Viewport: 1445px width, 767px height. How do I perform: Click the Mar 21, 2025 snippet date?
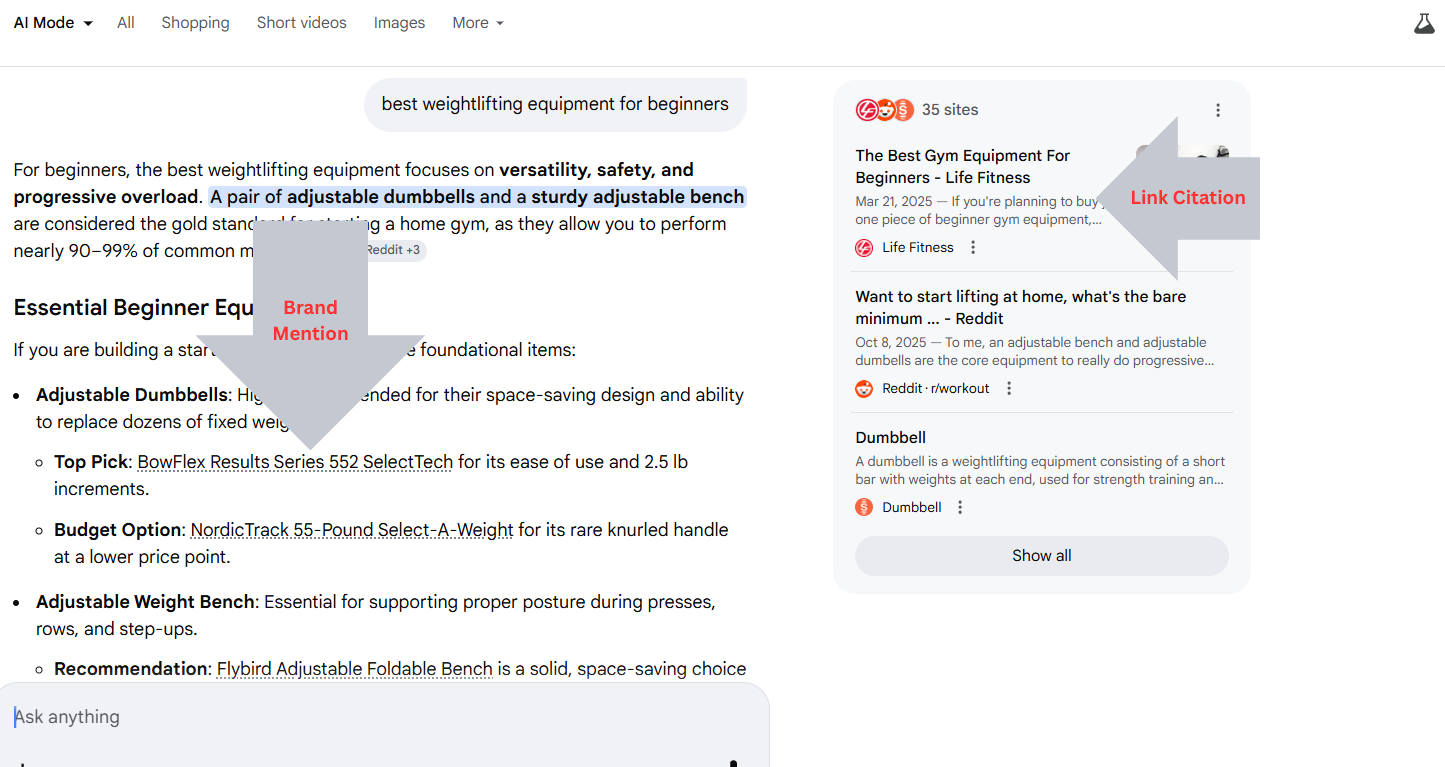pos(893,202)
